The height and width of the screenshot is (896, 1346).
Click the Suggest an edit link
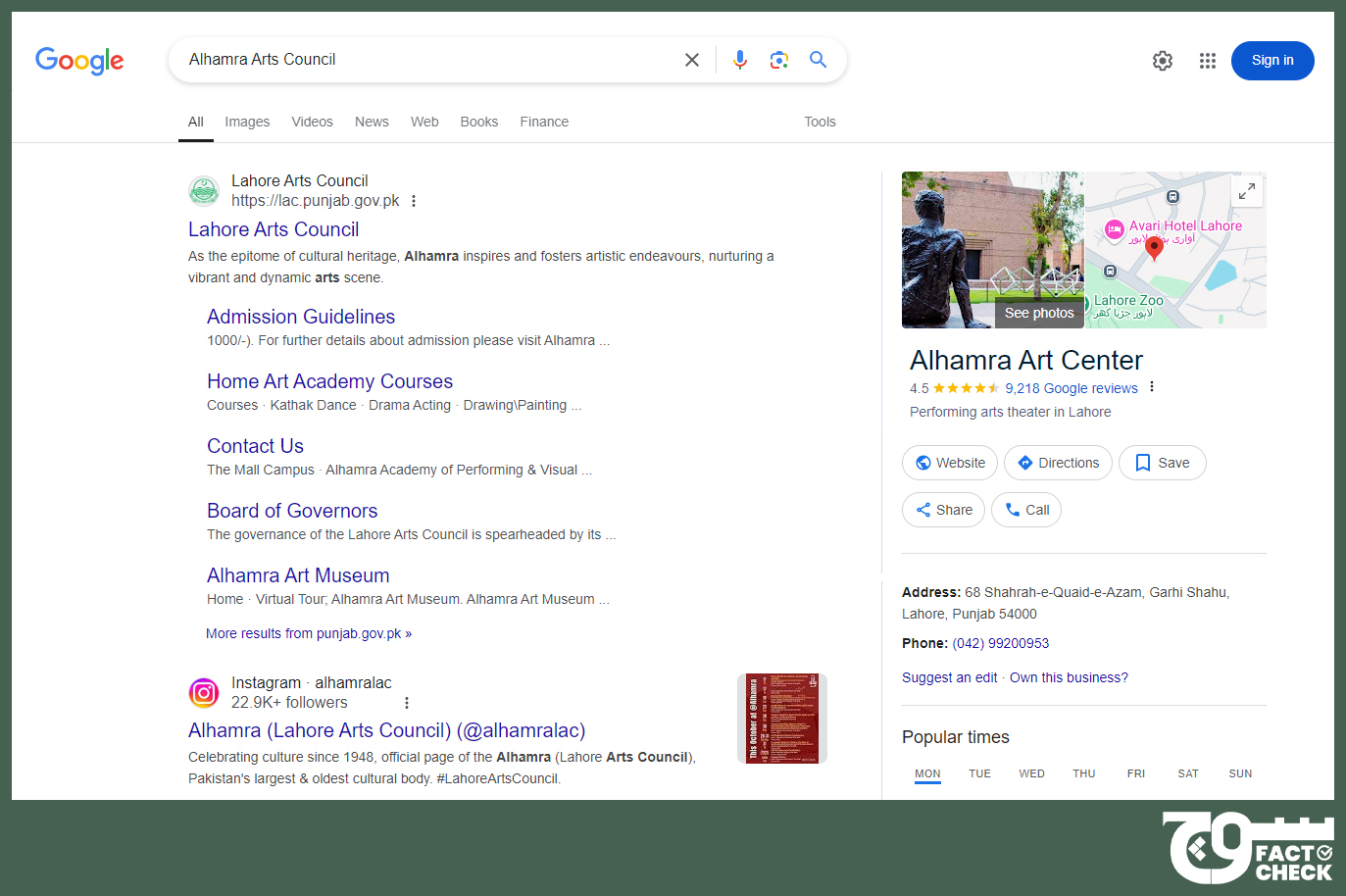pyautogui.click(x=949, y=677)
